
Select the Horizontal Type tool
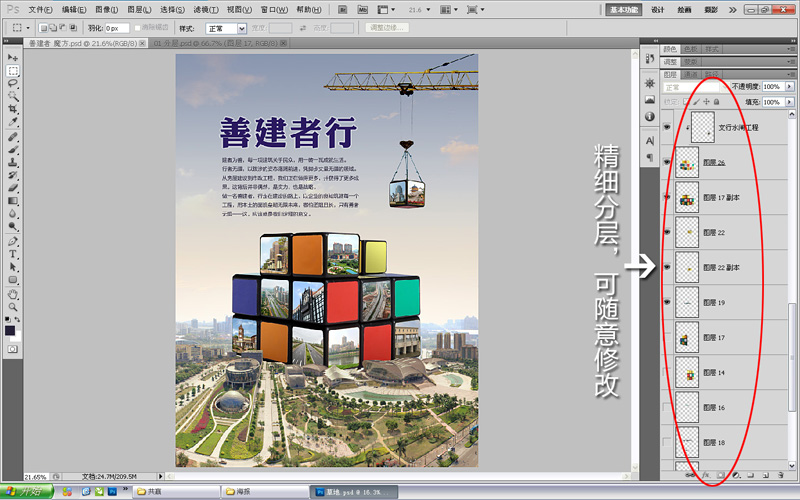[x=13, y=254]
